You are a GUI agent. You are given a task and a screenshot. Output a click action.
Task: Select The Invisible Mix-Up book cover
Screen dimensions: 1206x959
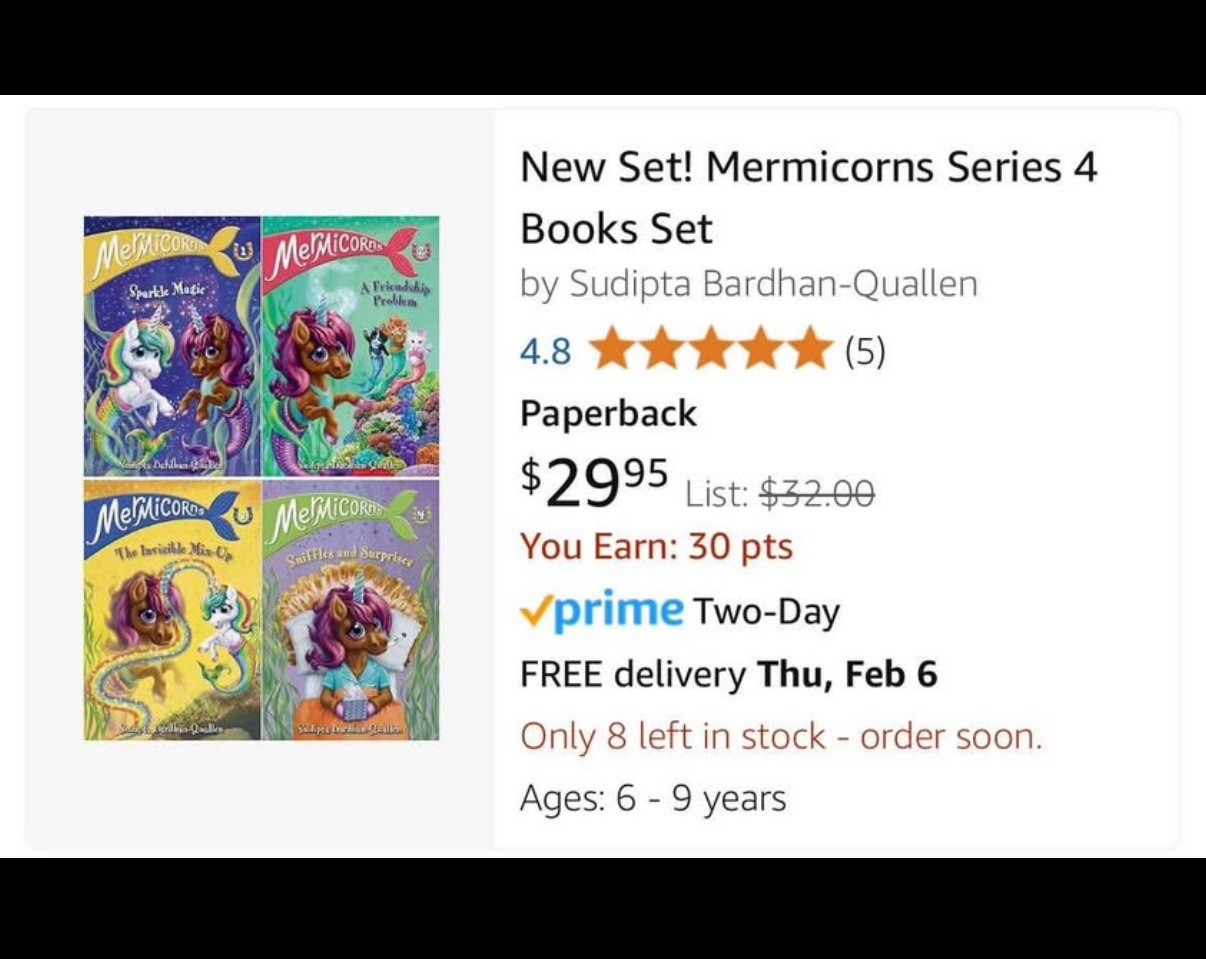point(171,610)
